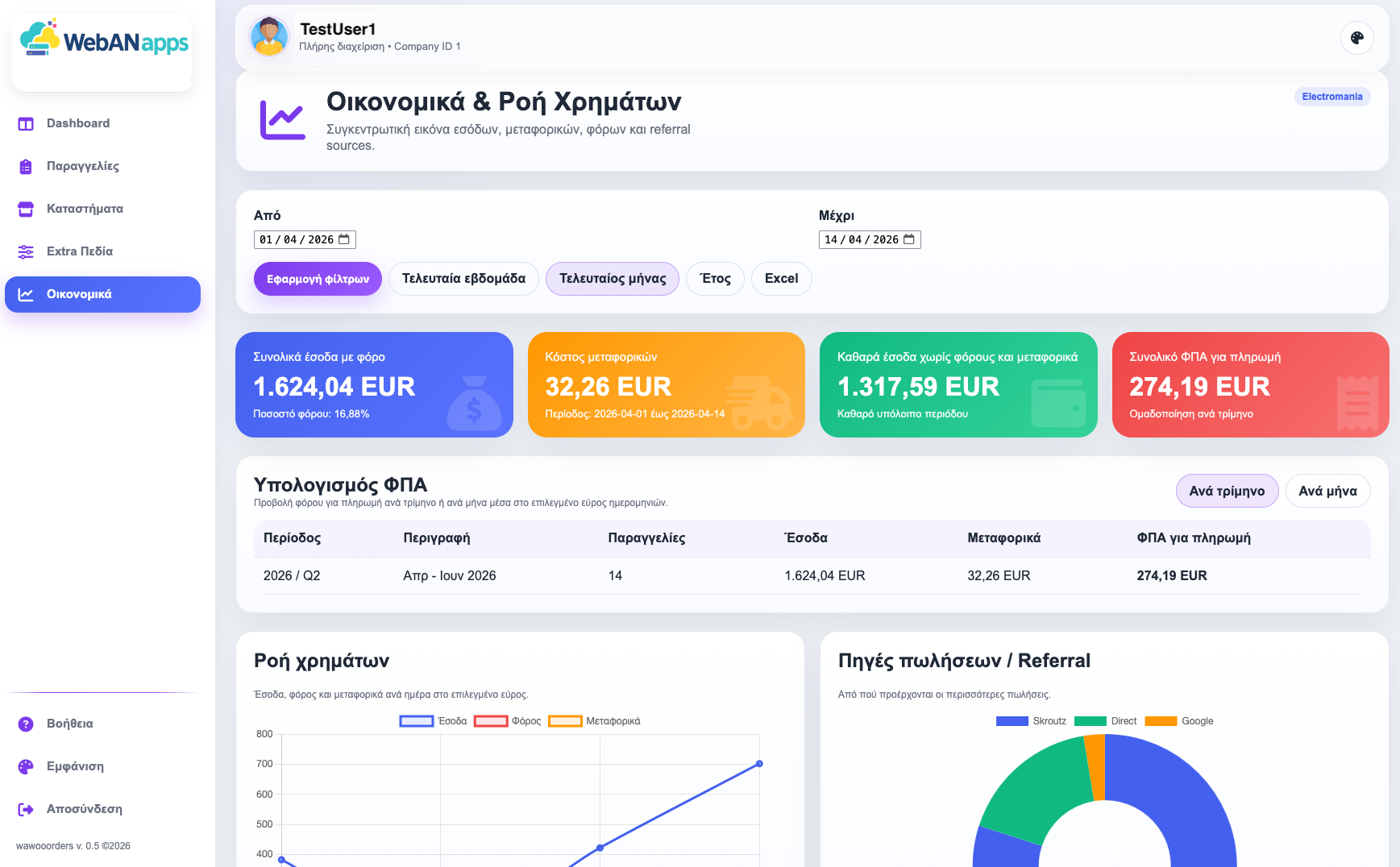Toggle Direct in referral chart legend
The width and height of the screenshot is (1400, 867).
coord(1106,721)
